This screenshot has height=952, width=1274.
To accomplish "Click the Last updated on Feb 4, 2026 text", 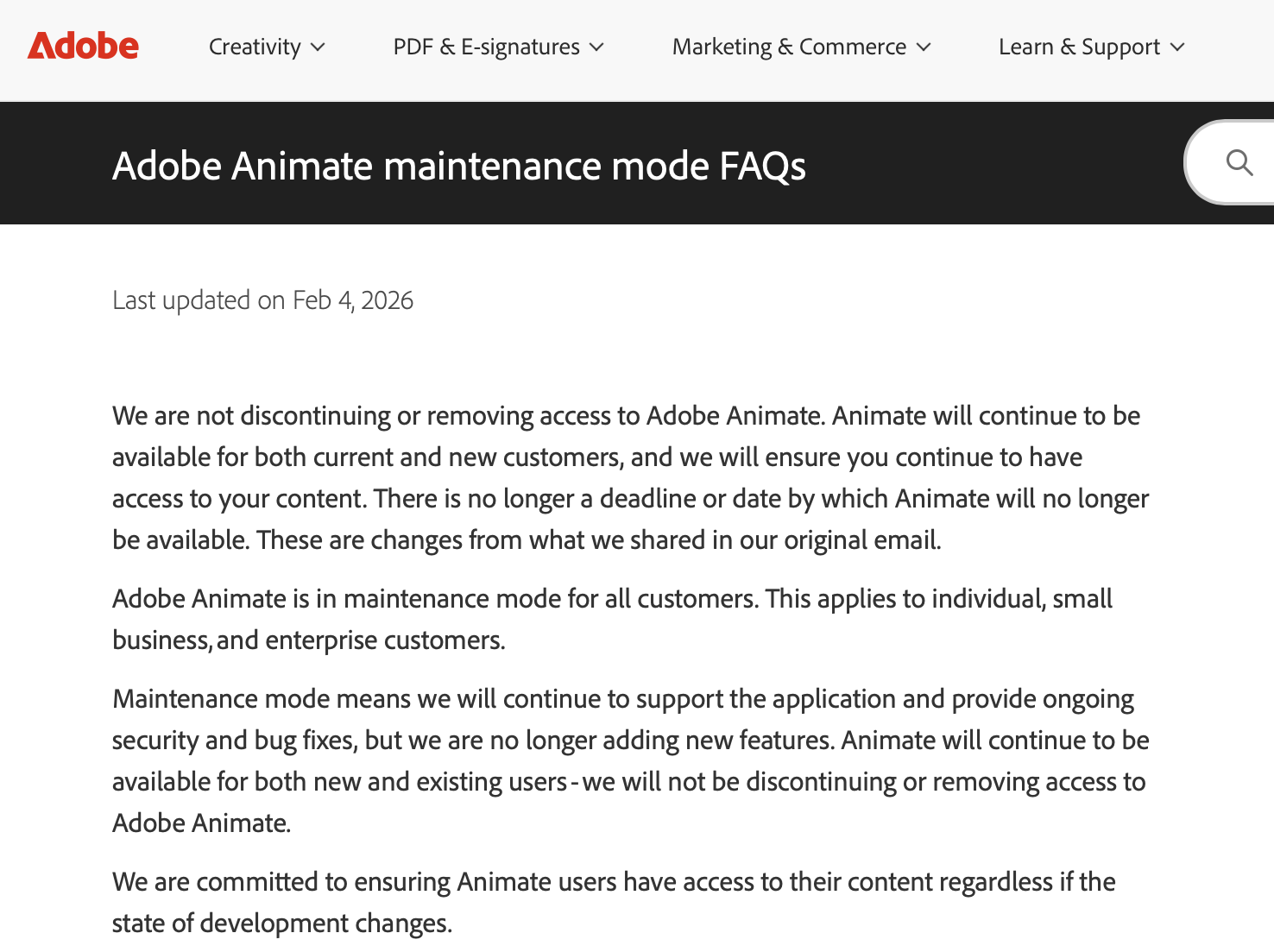I will pos(262,300).
